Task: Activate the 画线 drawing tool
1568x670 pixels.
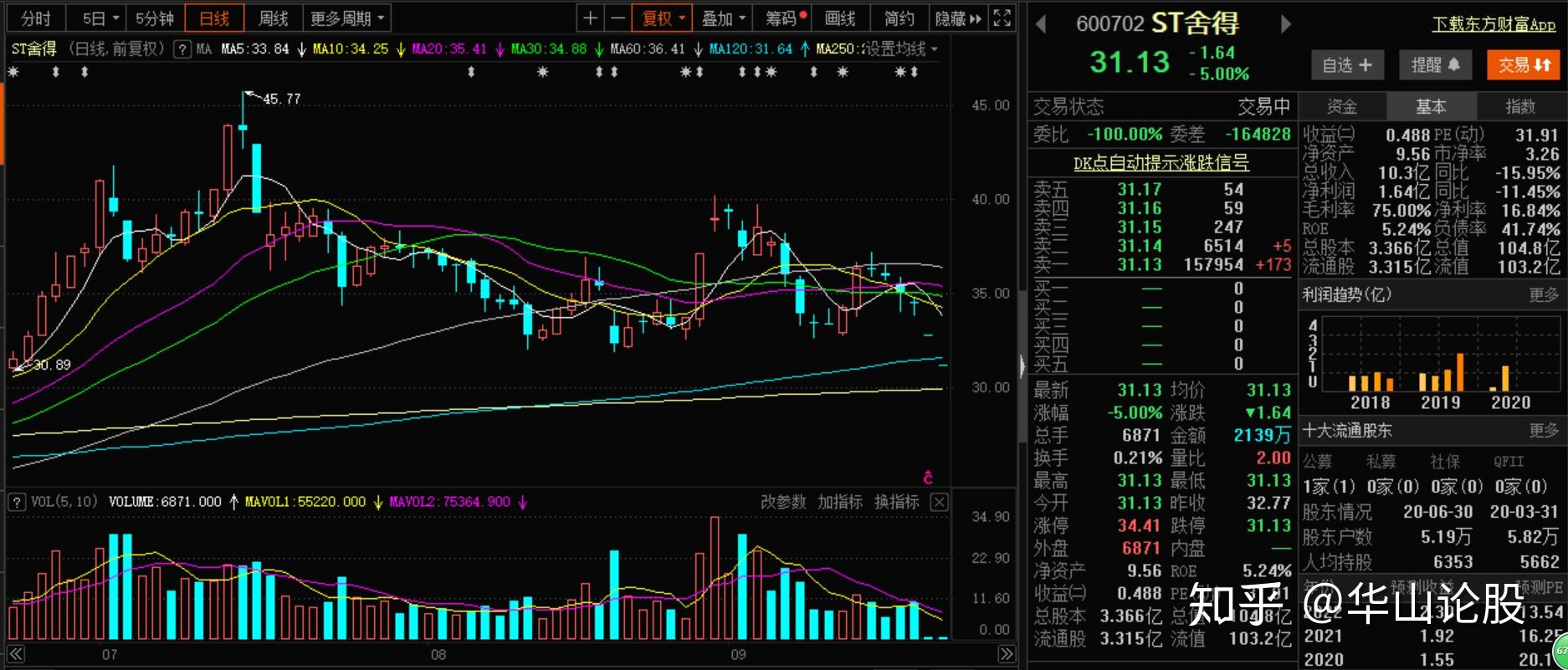Action: click(x=840, y=18)
